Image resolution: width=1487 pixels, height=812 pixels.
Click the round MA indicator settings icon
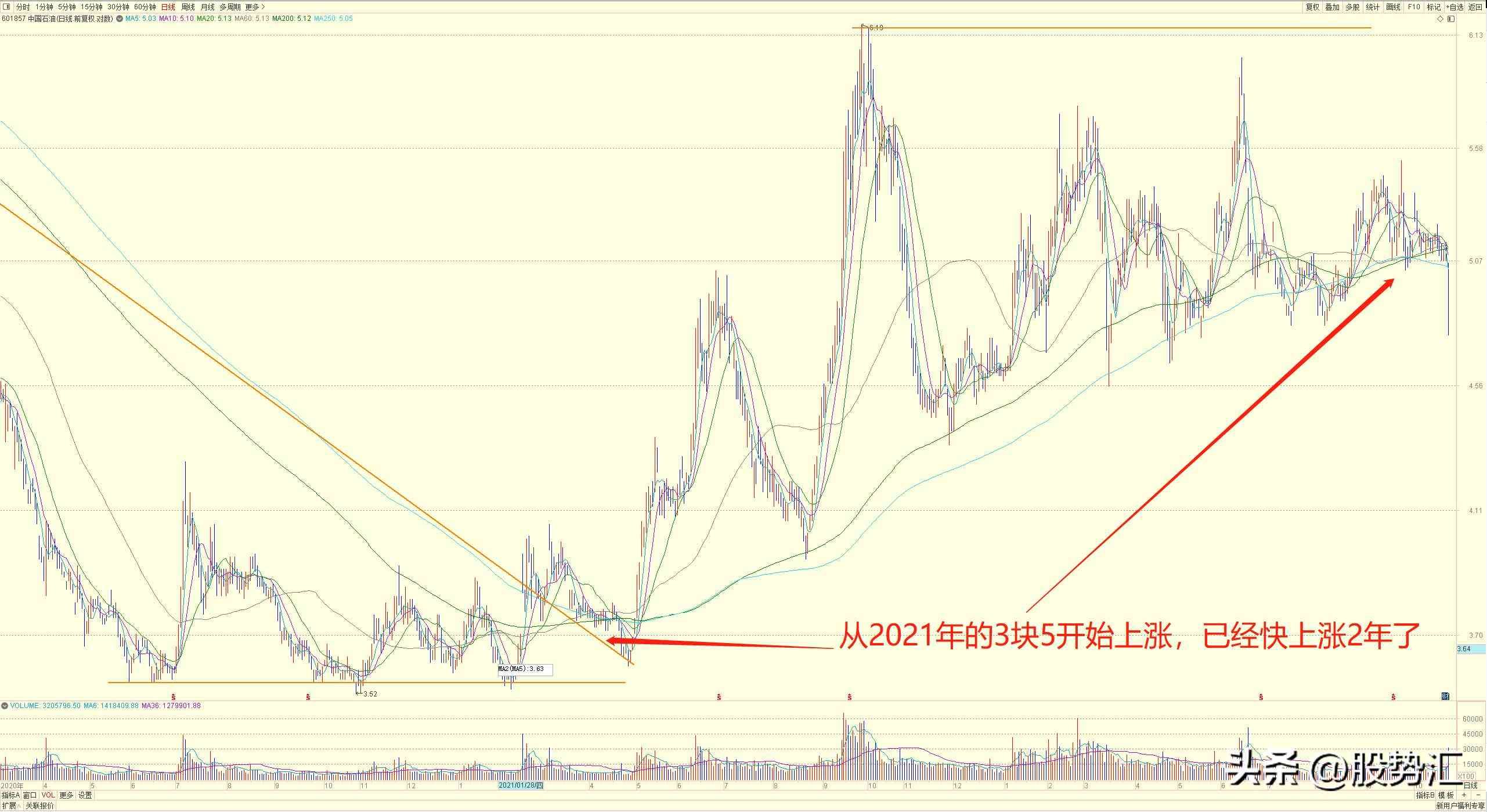pyautogui.click(x=120, y=19)
